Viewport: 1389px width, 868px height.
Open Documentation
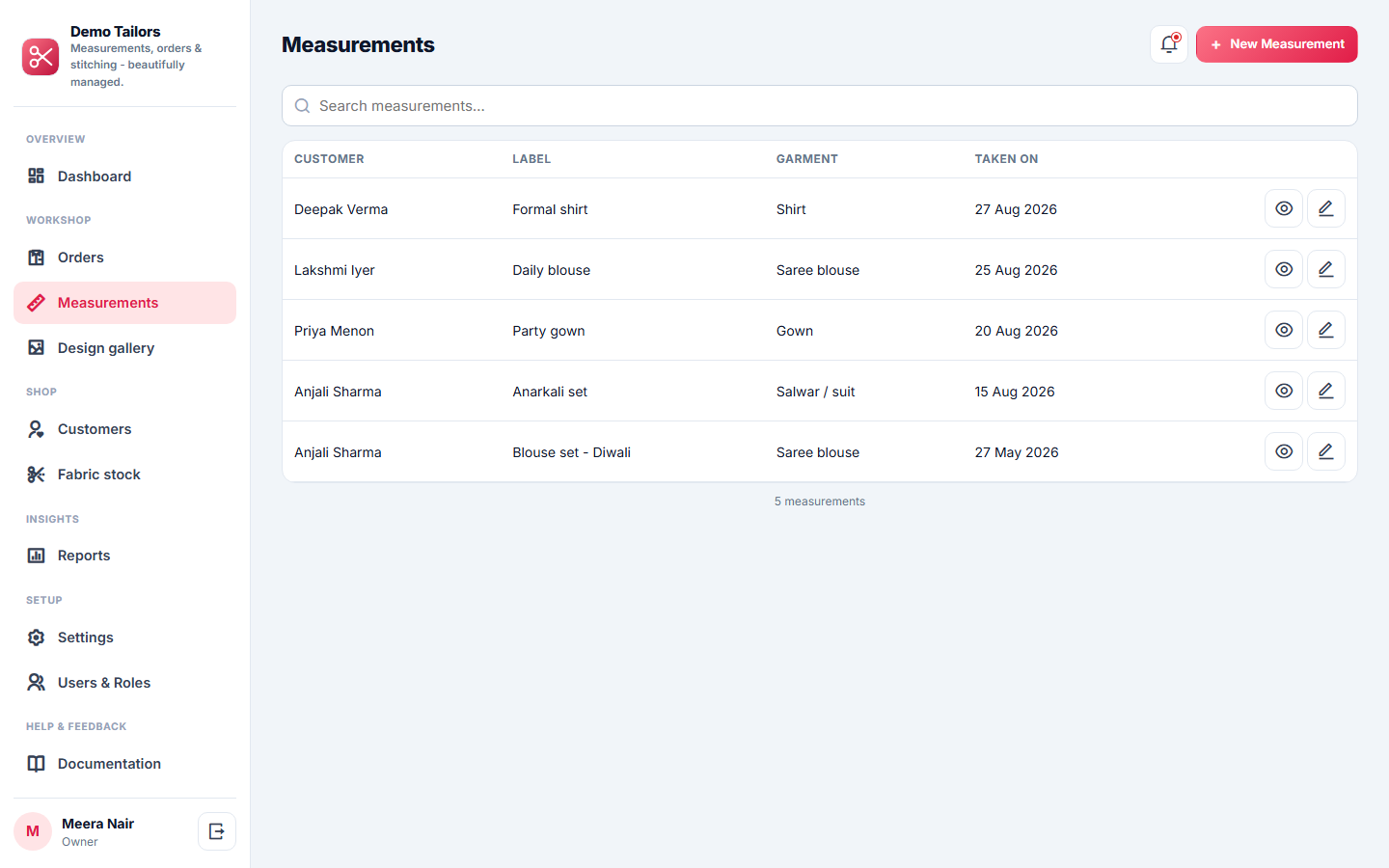click(124, 764)
